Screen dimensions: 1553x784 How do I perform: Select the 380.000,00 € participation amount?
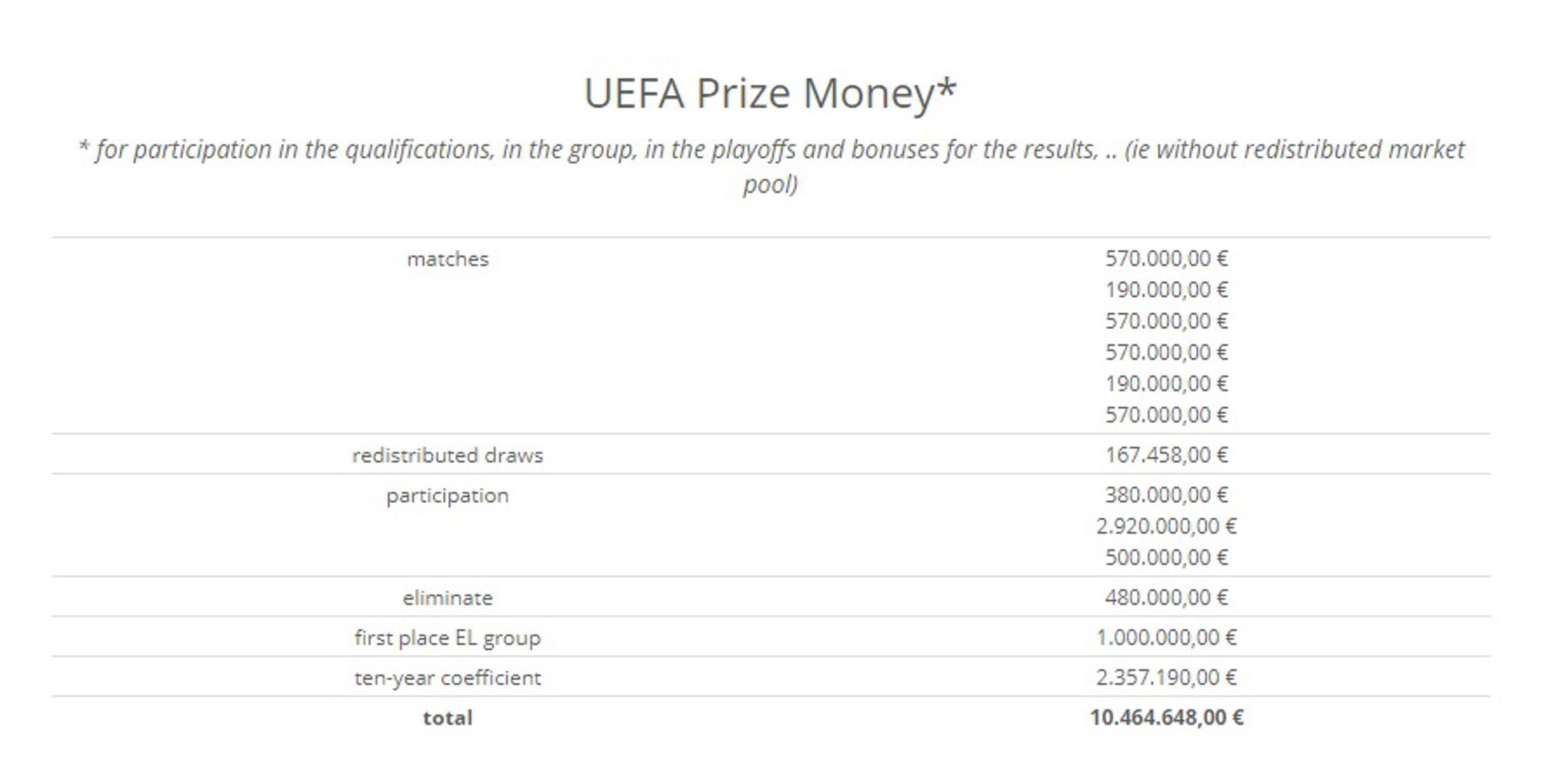pyautogui.click(x=1166, y=495)
